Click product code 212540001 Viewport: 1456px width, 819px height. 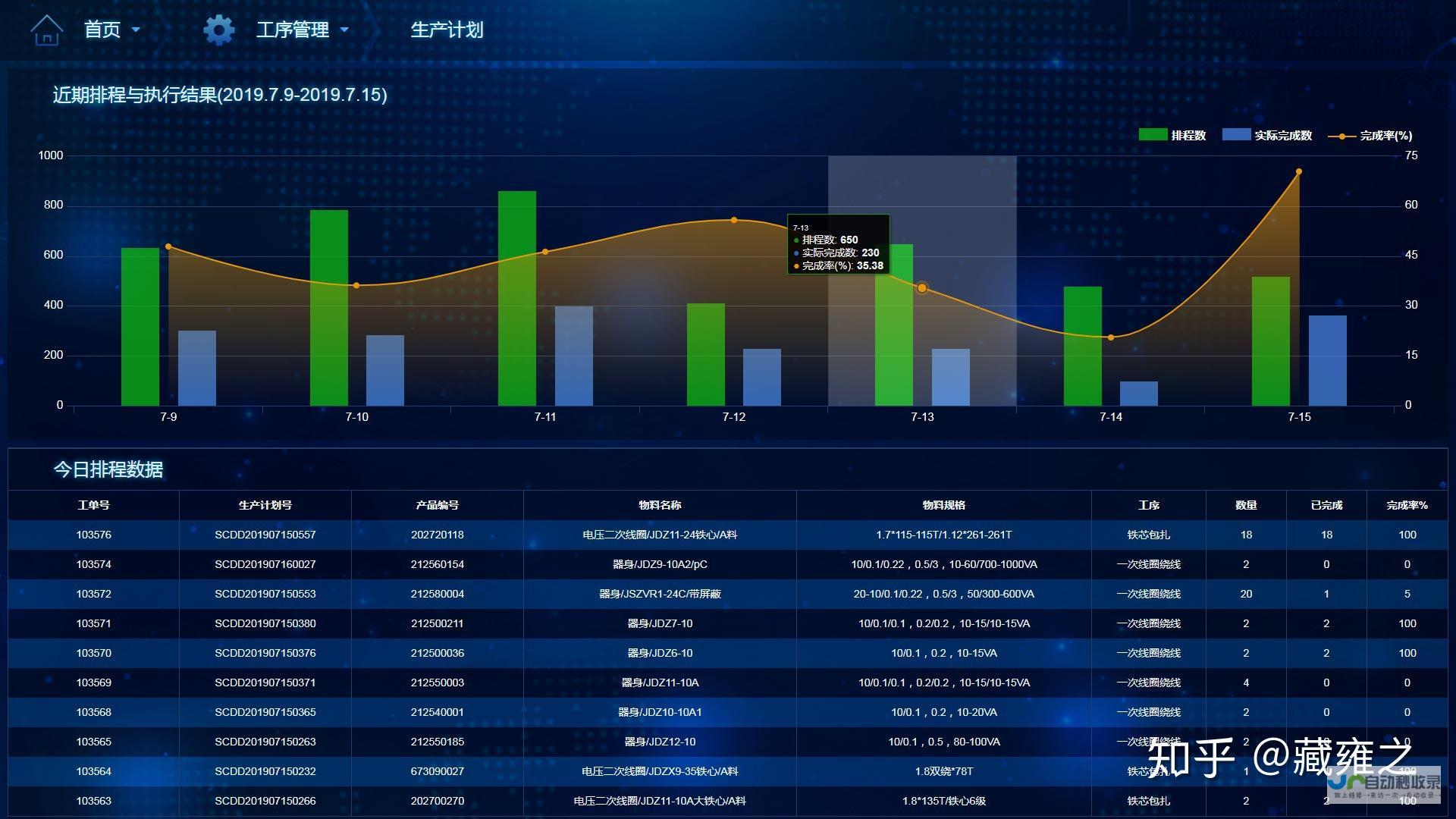click(438, 712)
